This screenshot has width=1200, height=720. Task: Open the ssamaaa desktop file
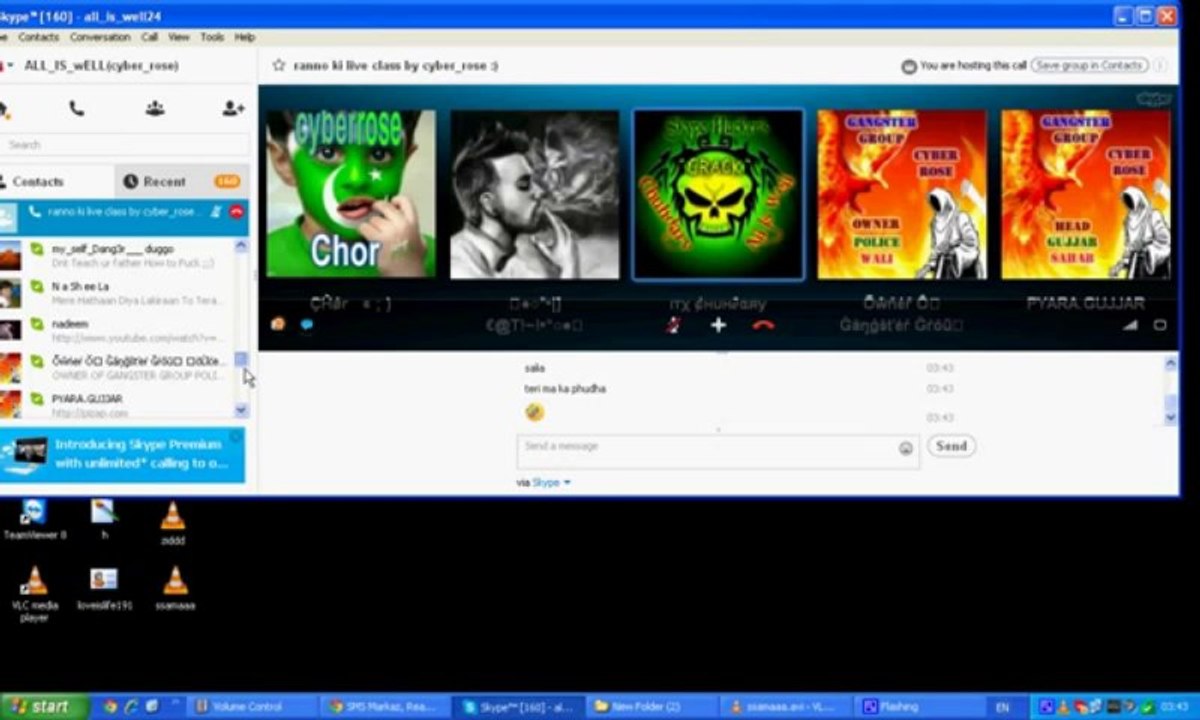tap(175, 590)
